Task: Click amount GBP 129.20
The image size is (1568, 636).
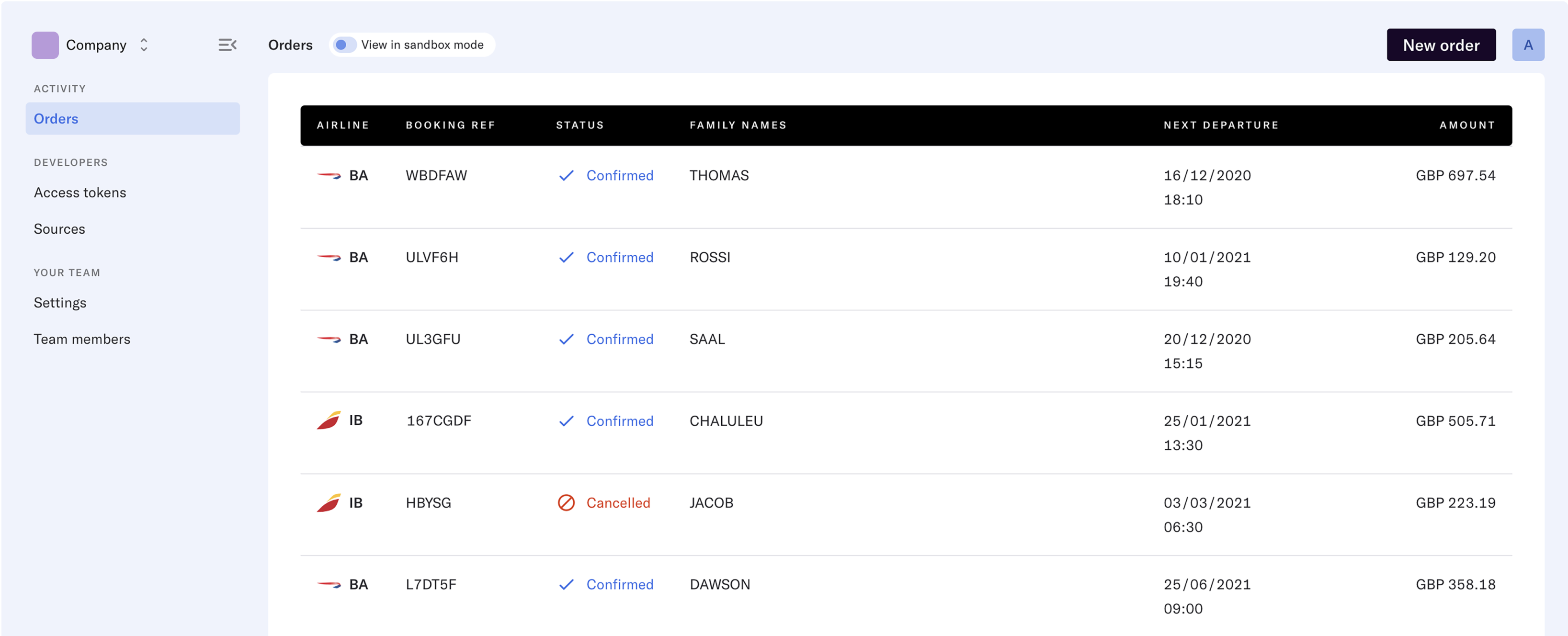Action: click(1455, 257)
